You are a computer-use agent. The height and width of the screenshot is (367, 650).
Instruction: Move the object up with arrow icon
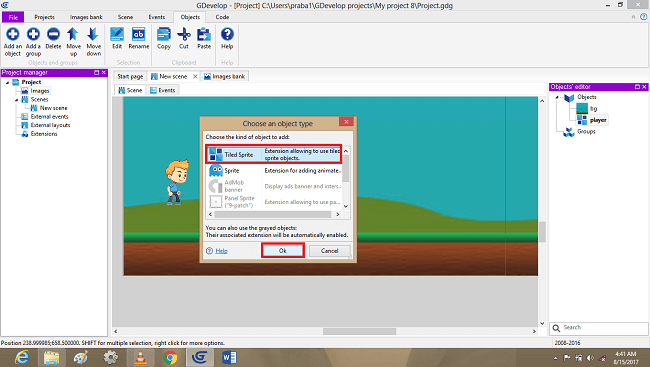[73, 34]
